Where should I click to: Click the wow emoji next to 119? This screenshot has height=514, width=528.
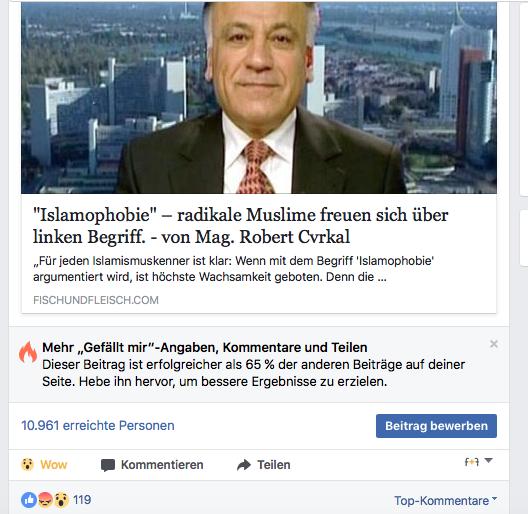(x=61, y=500)
